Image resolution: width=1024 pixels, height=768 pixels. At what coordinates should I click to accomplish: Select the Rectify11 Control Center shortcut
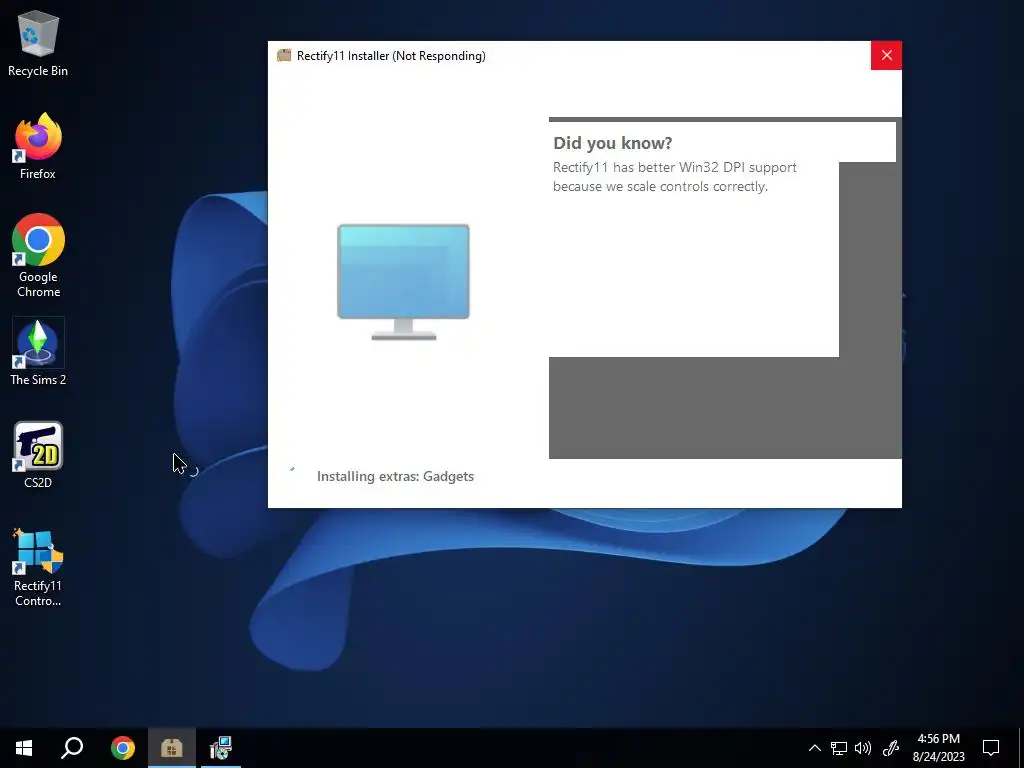38,568
